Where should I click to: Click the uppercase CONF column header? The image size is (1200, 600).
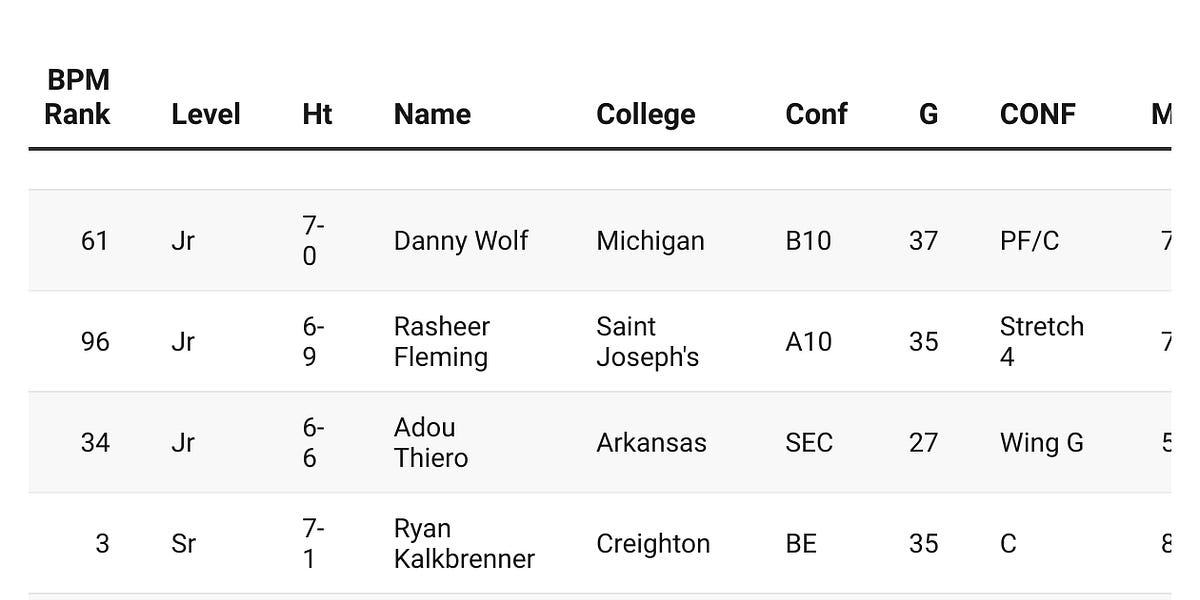(1038, 114)
